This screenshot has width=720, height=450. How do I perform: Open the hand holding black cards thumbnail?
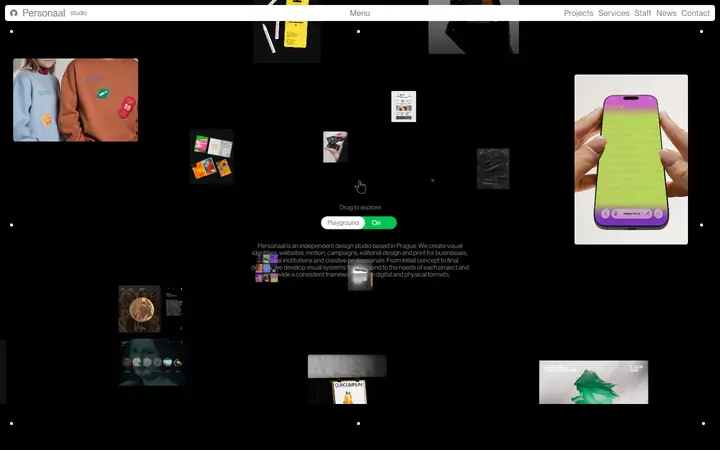click(x=335, y=147)
